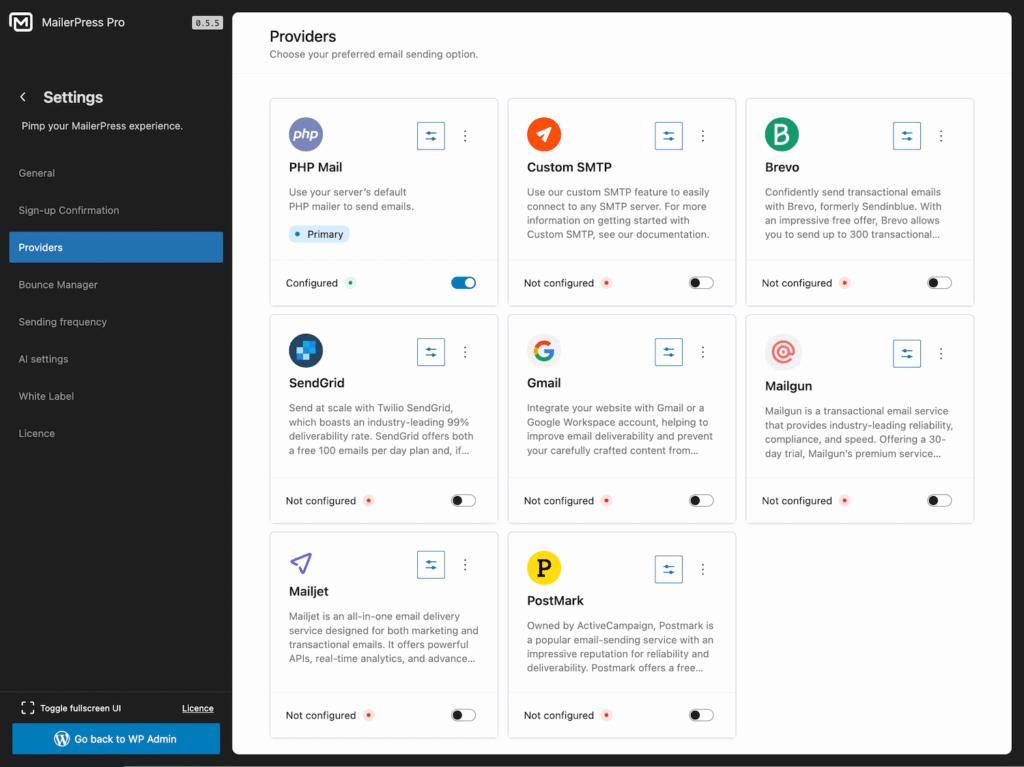
Task: Open Sign-up Confirmation settings
Action: point(116,210)
